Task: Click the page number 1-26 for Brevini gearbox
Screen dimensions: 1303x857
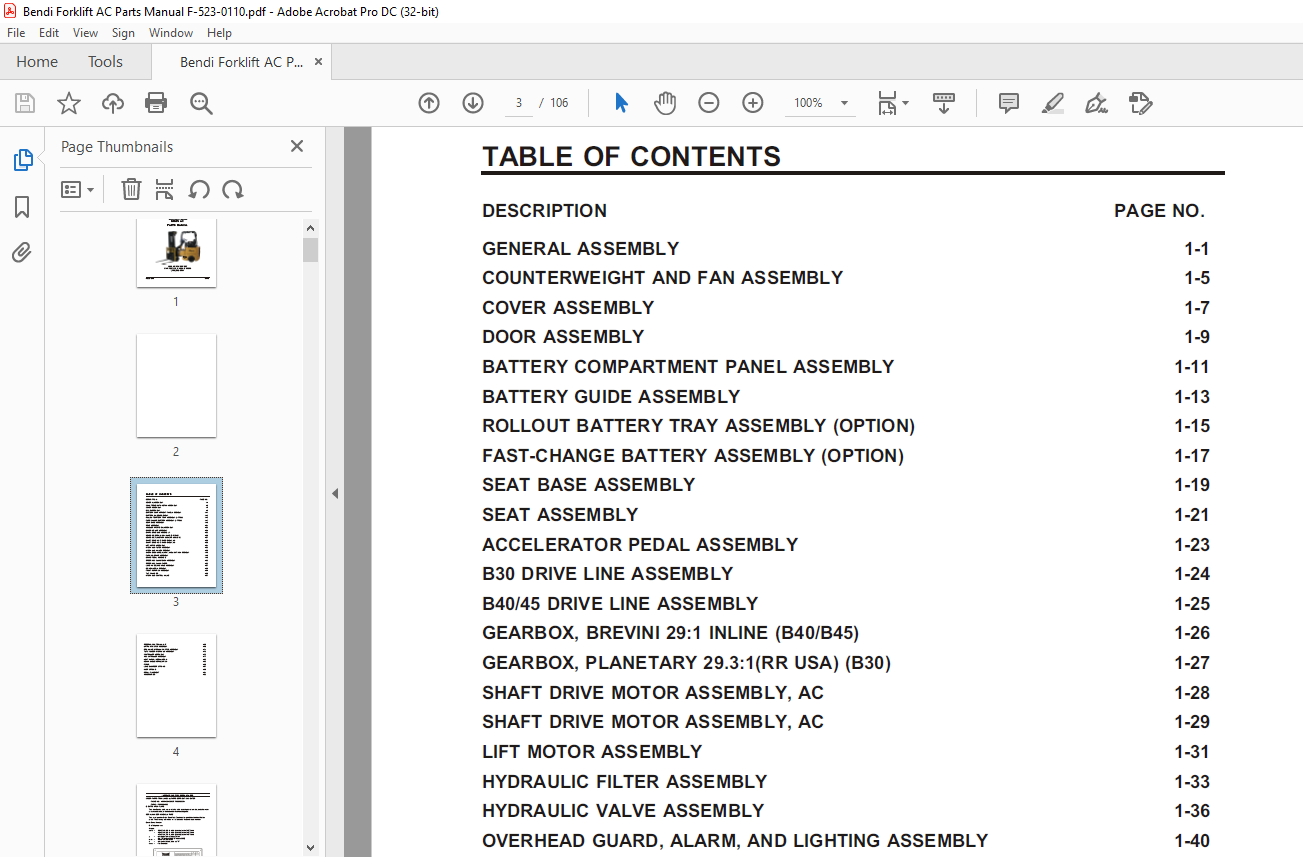Action: tap(1192, 633)
